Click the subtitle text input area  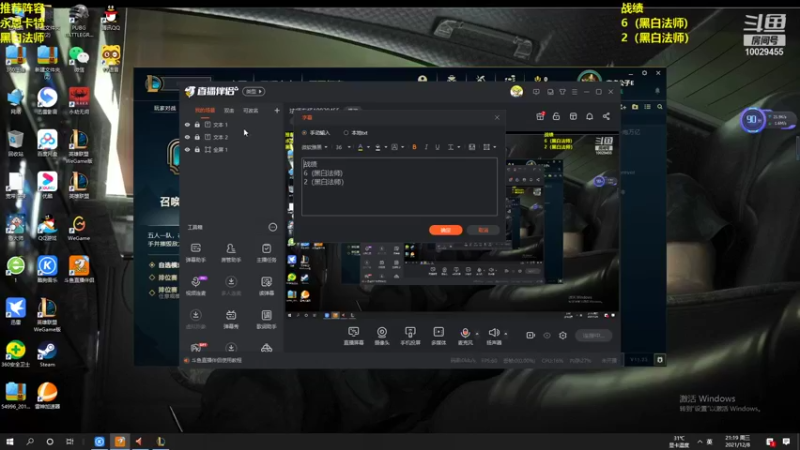[399, 186]
